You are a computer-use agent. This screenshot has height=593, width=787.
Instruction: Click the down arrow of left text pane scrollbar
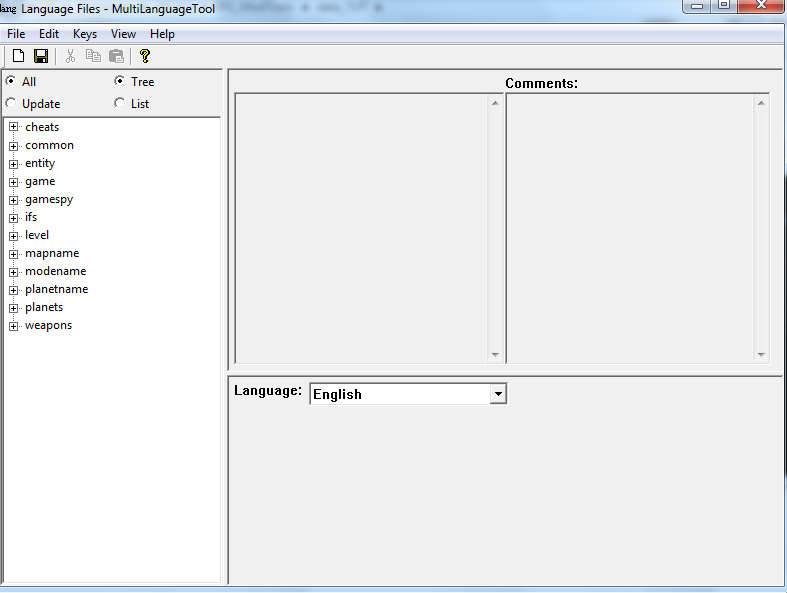coord(495,354)
